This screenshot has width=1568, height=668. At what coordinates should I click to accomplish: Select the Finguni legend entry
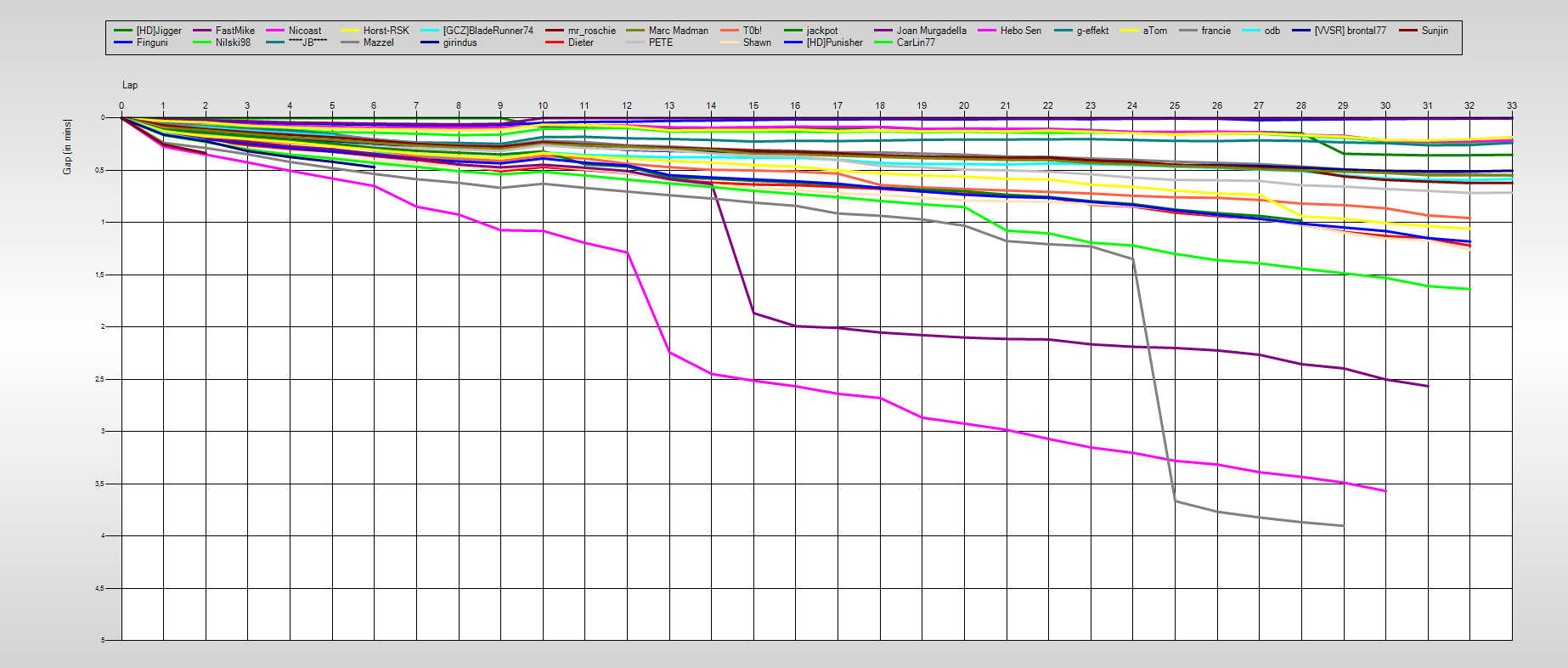152,42
